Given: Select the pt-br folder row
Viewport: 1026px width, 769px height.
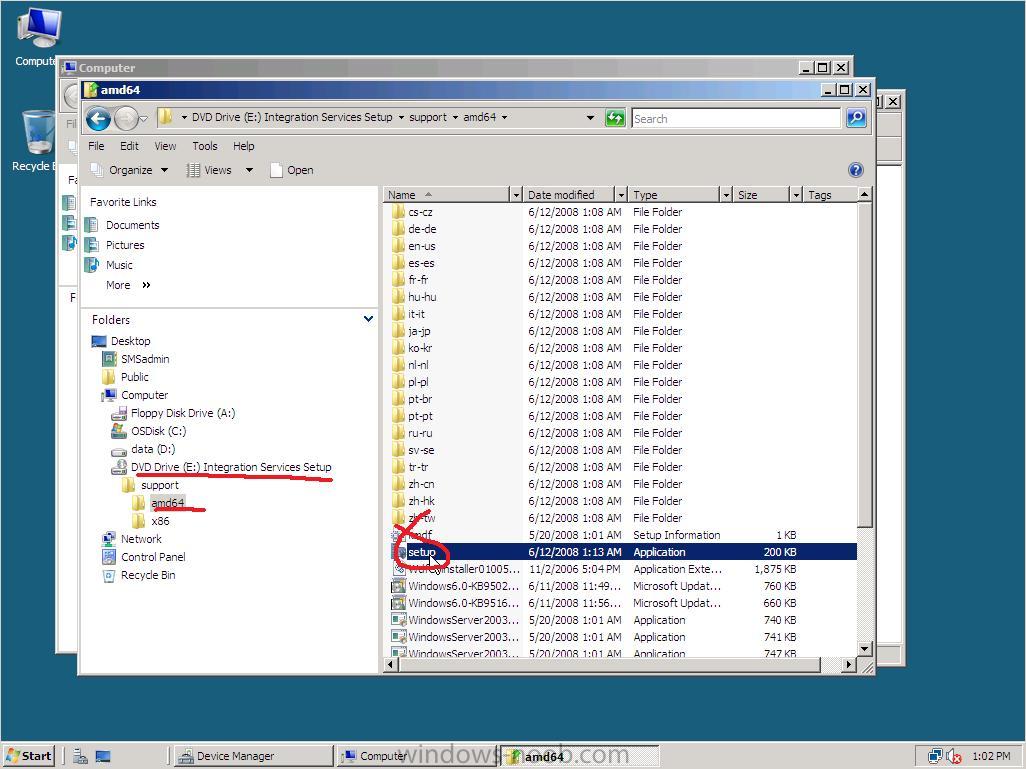Looking at the screenshot, I should (x=420, y=399).
